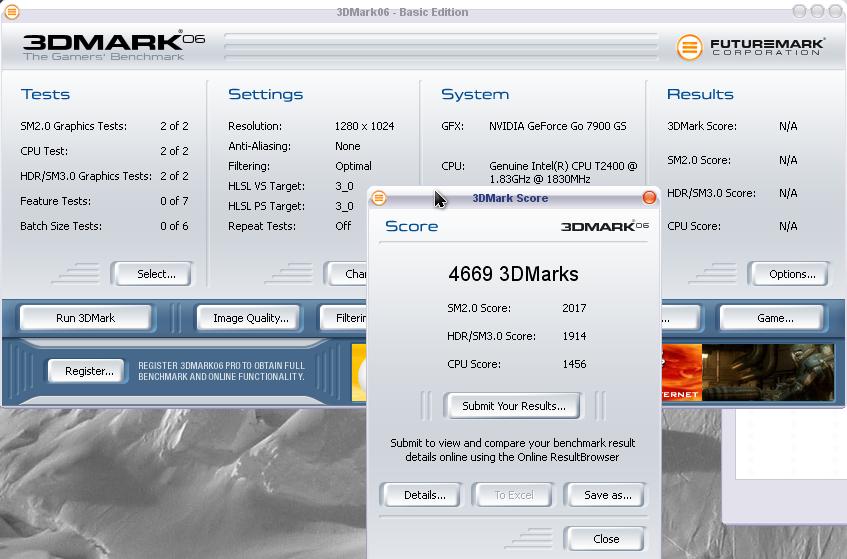The image size is (847, 559).
Task: Start benchmark with Run 3DMark
Action: click(x=85, y=318)
